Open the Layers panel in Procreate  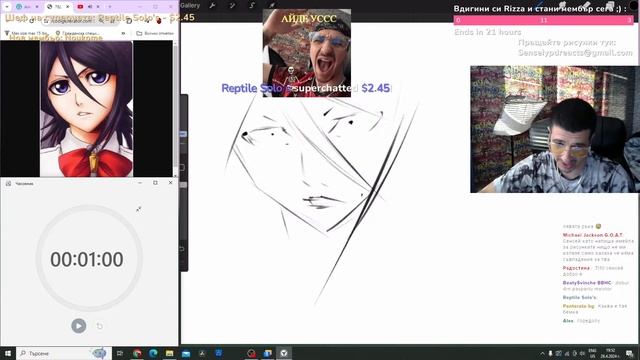[610, 4]
